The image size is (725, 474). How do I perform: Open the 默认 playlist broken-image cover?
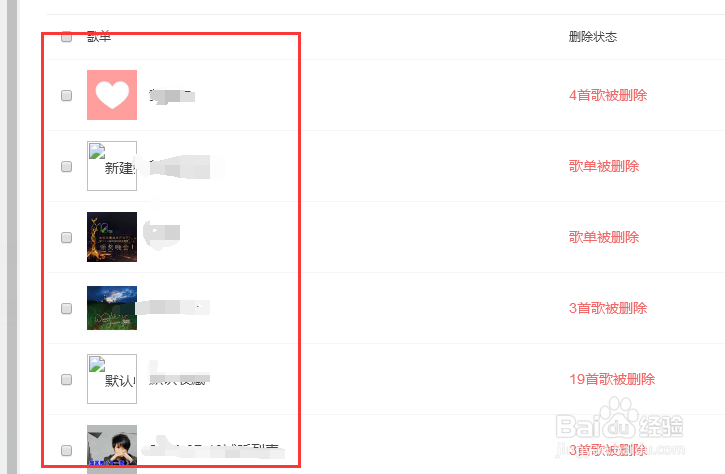pos(112,379)
